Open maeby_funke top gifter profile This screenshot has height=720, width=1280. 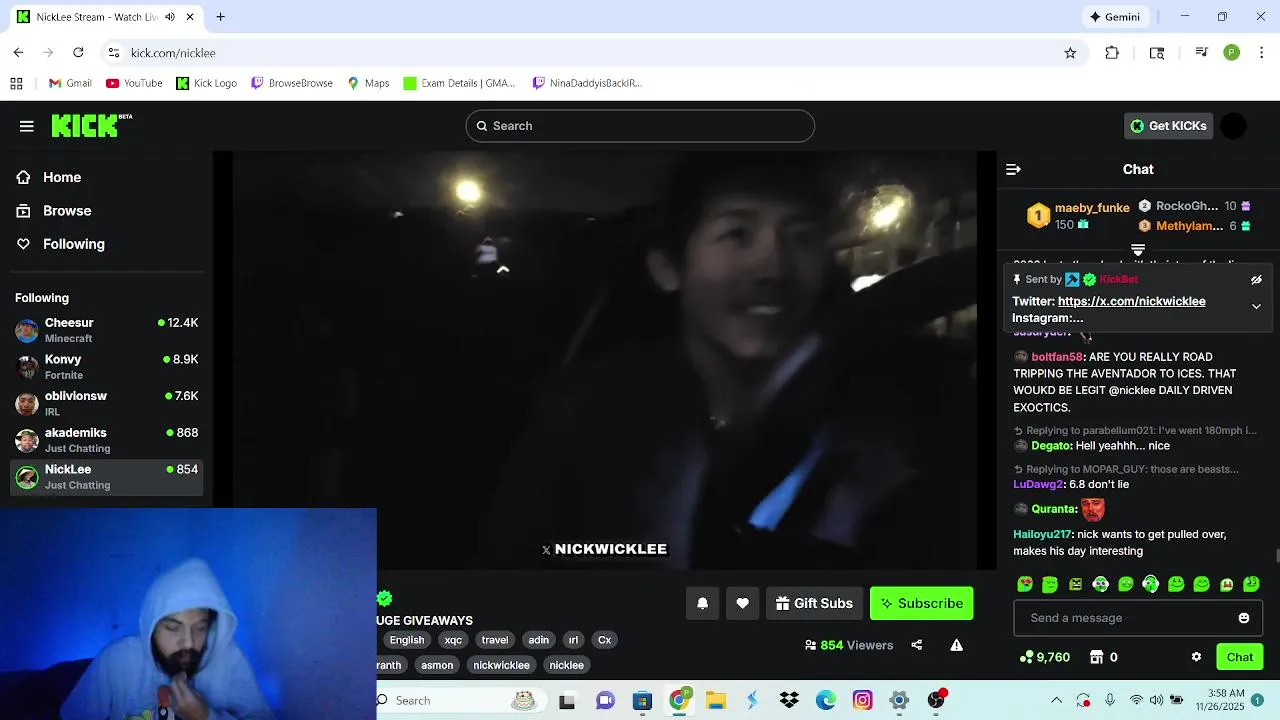point(1092,208)
